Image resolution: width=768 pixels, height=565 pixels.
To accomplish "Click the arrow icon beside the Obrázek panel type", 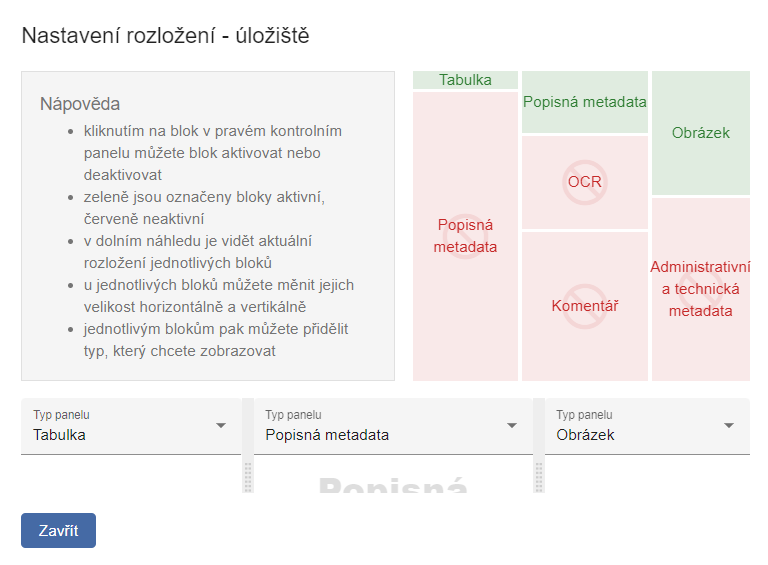I will point(729,425).
